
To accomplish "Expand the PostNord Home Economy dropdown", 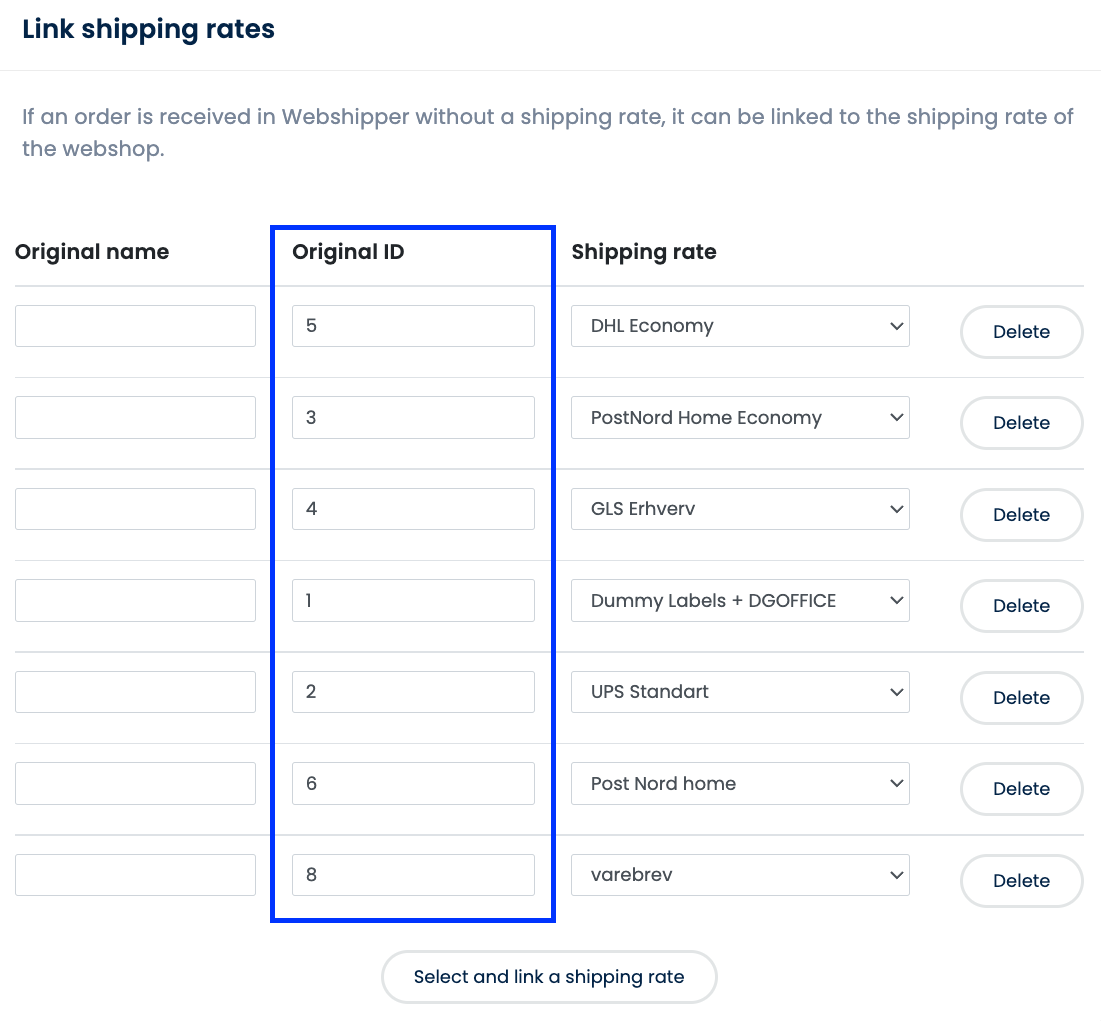I will pyautogui.click(x=740, y=418).
